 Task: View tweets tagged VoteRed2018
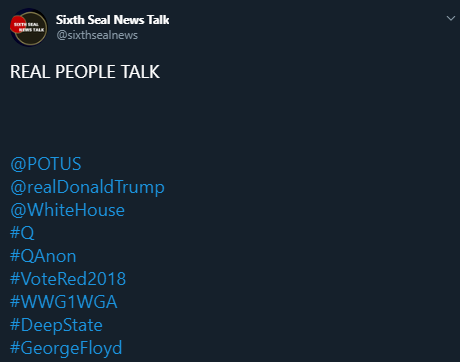[x=68, y=279]
